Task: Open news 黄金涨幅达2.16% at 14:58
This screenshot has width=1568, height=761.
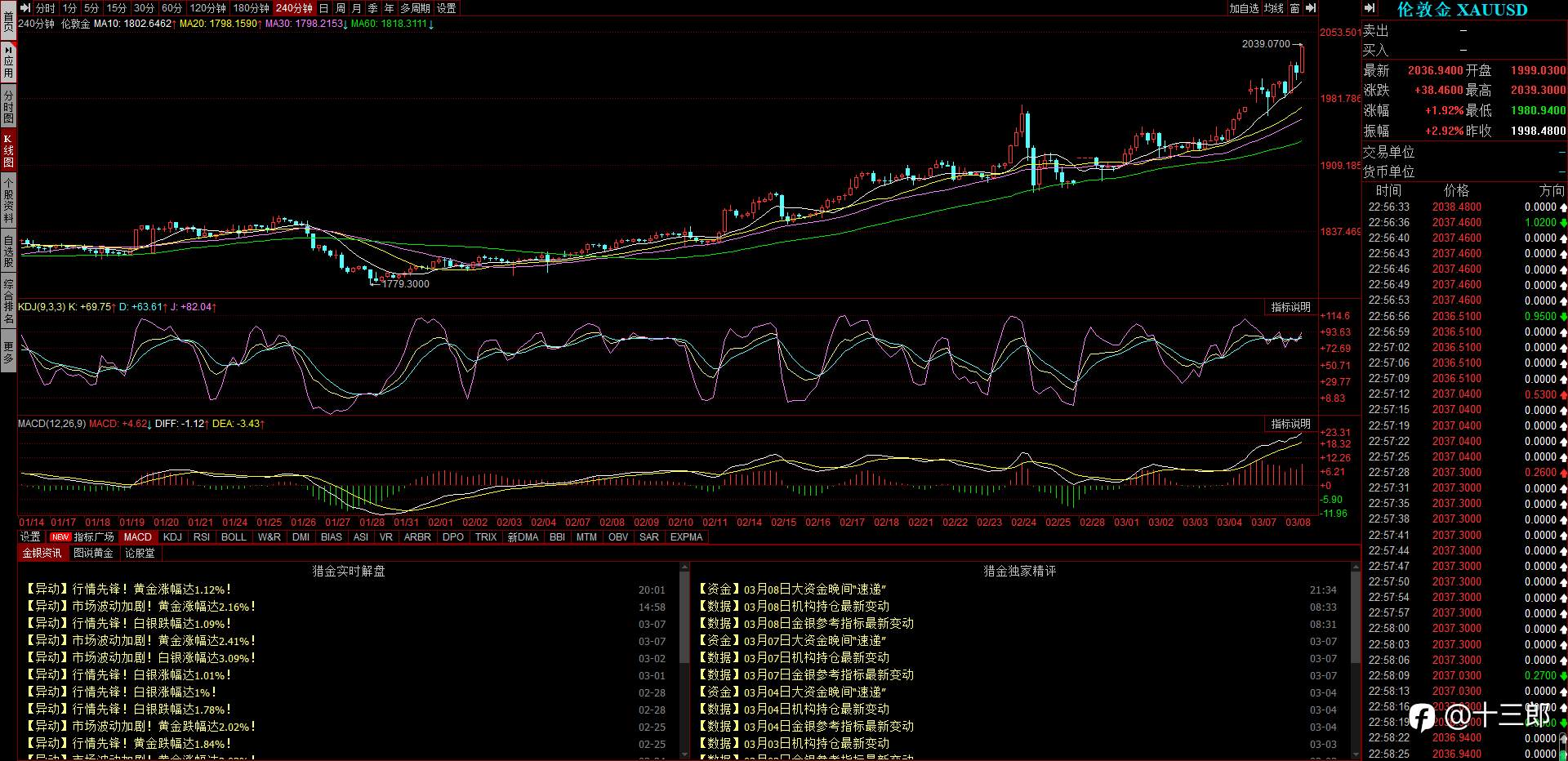Action: 141,607
